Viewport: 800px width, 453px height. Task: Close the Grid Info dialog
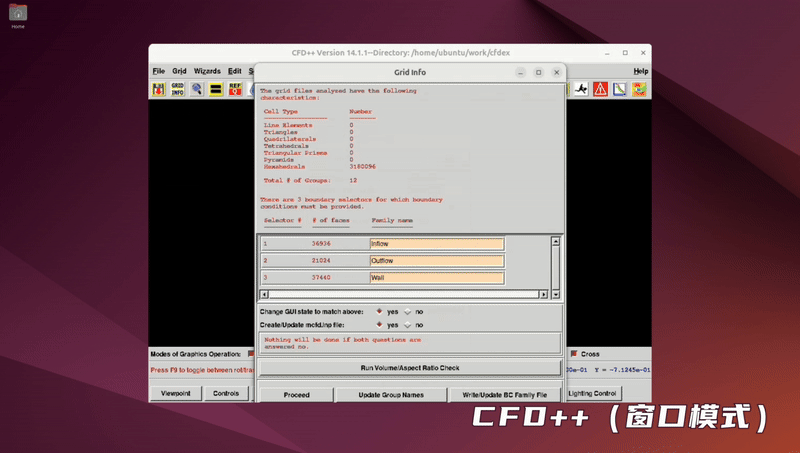(557, 72)
